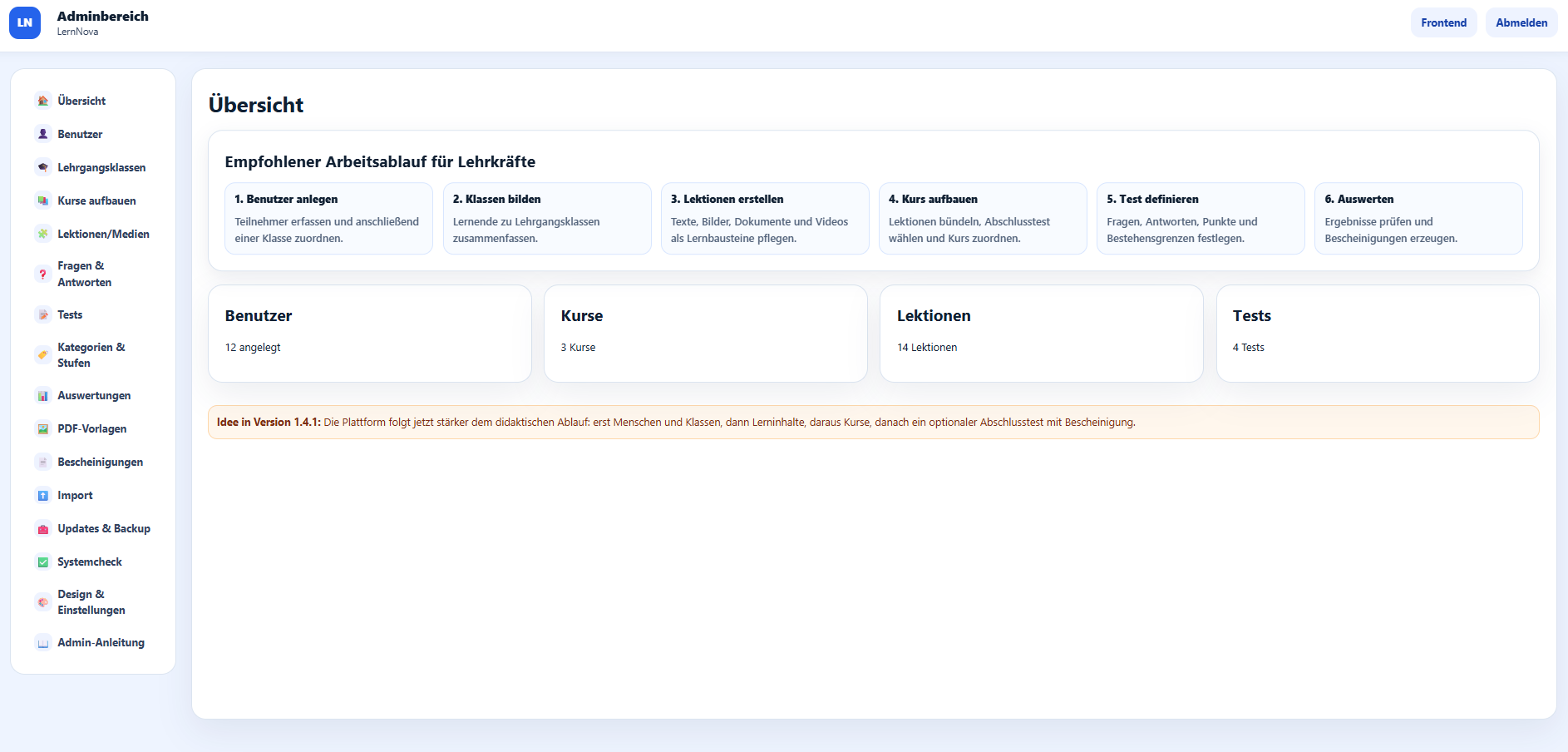The image size is (1568, 752).
Task: Click the '14 Lektionen' count text
Action: coord(927,348)
